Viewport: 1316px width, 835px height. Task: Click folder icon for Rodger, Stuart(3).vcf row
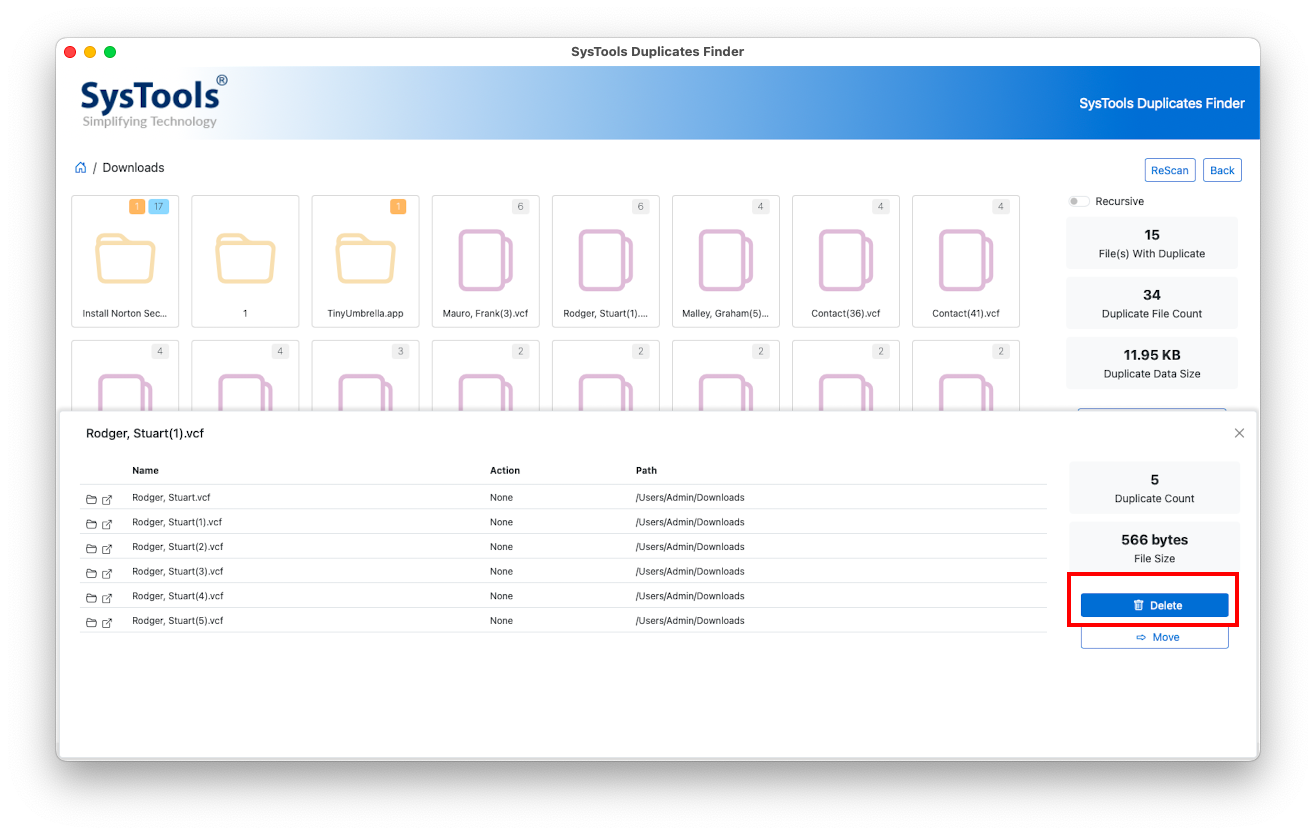point(91,573)
